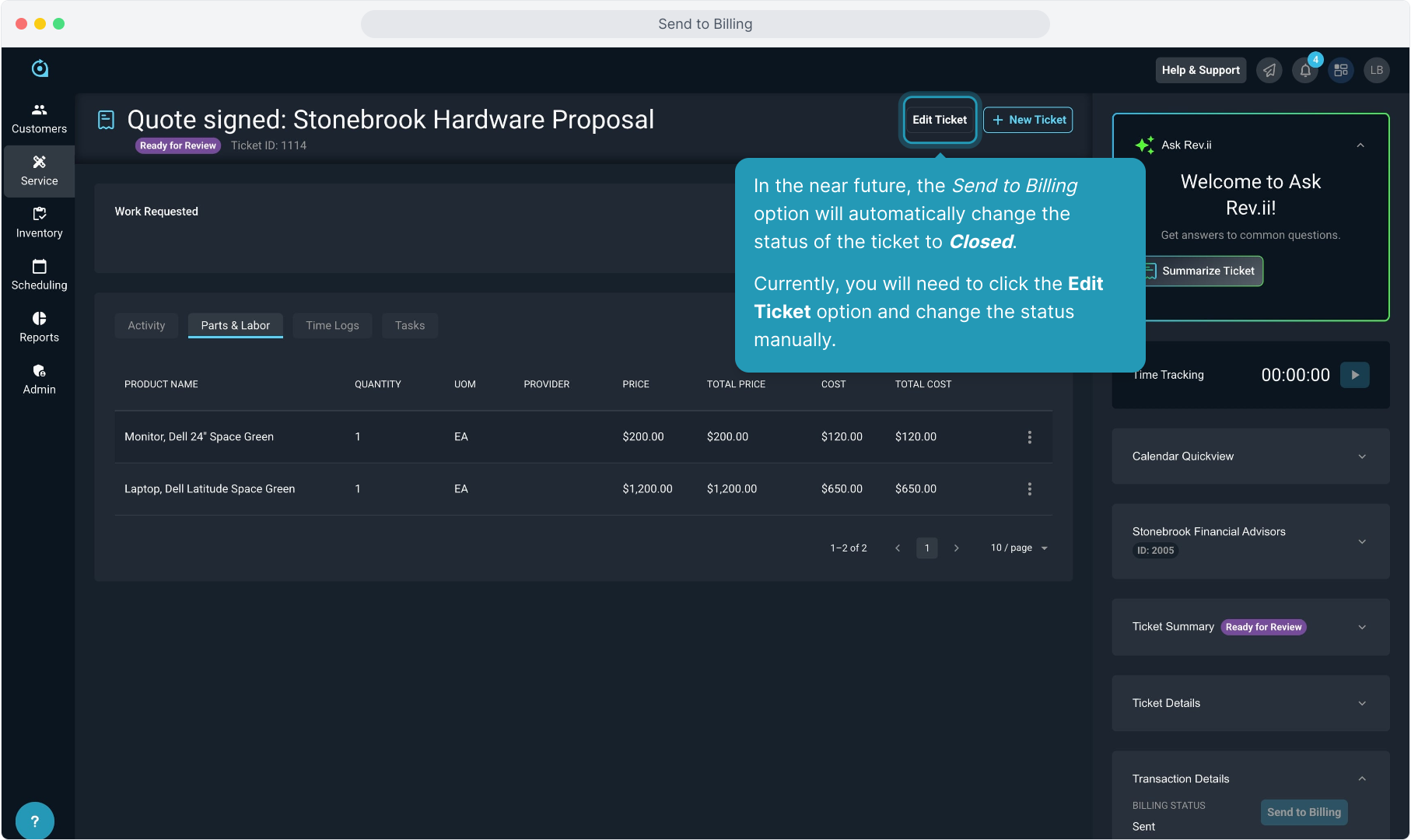Switch to the Time Logs tab
This screenshot has height=840, width=1411.
(x=332, y=325)
